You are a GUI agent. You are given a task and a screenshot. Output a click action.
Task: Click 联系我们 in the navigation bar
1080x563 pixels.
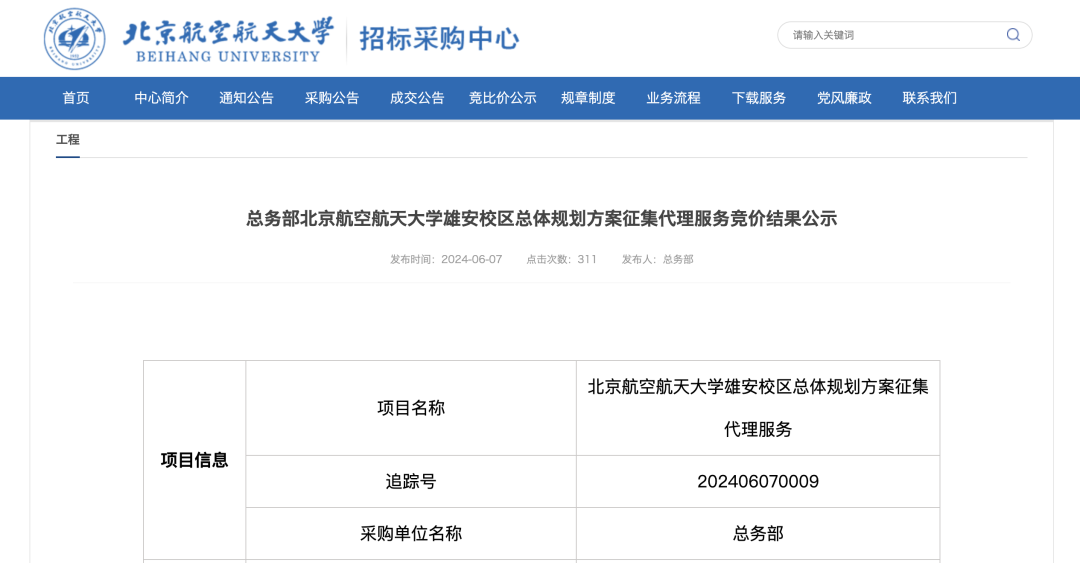click(x=930, y=98)
